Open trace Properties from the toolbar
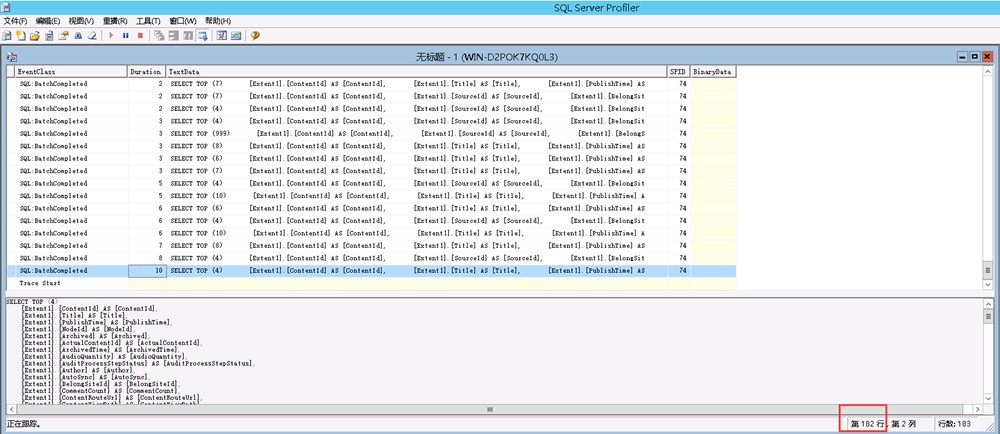 (62, 35)
